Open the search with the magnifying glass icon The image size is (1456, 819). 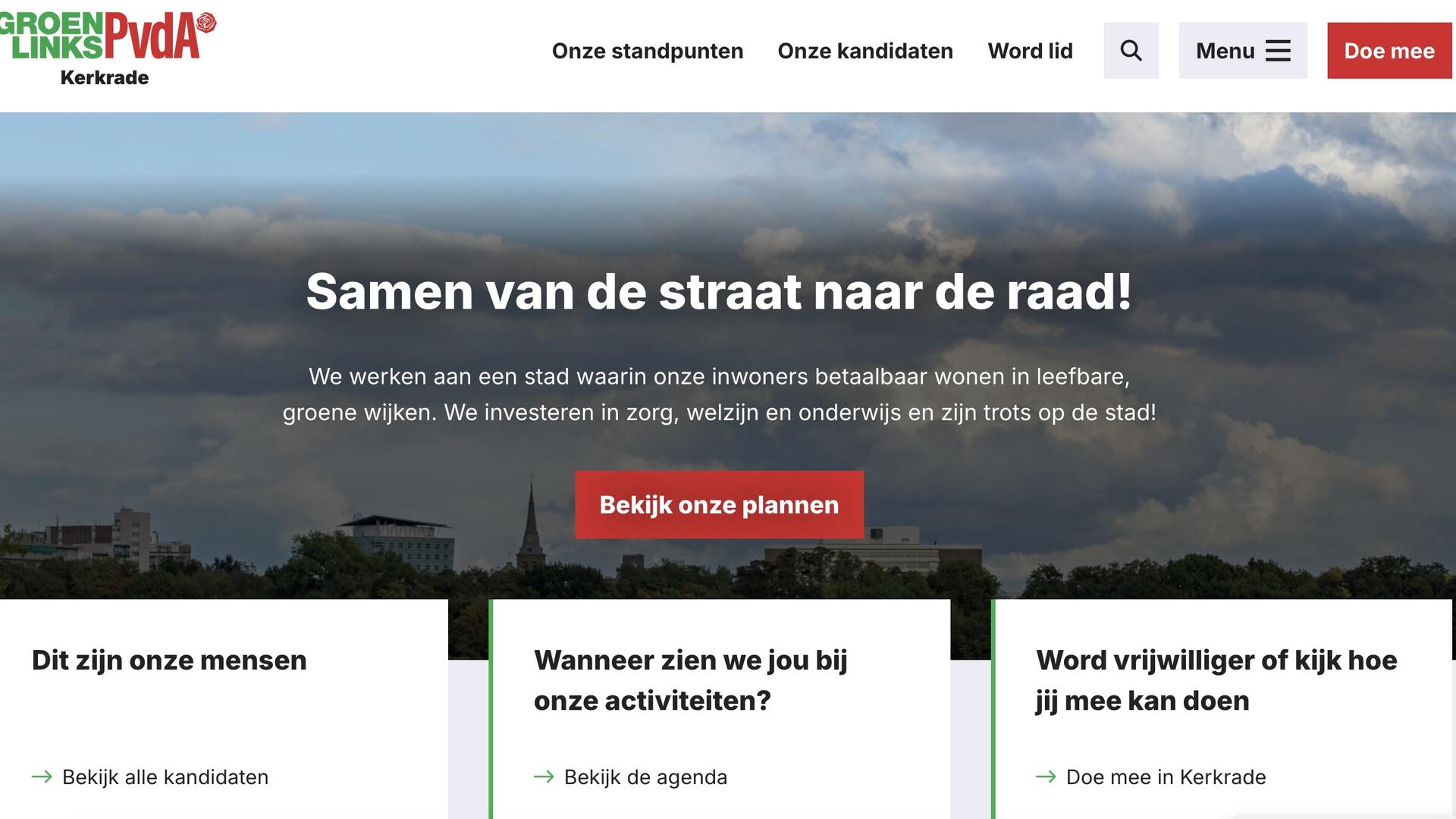pos(1131,50)
